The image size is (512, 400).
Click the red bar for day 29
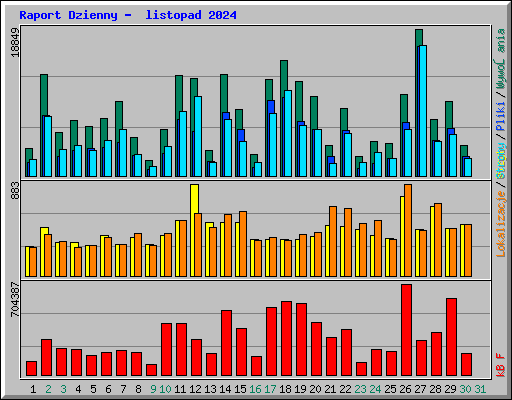point(451,337)
